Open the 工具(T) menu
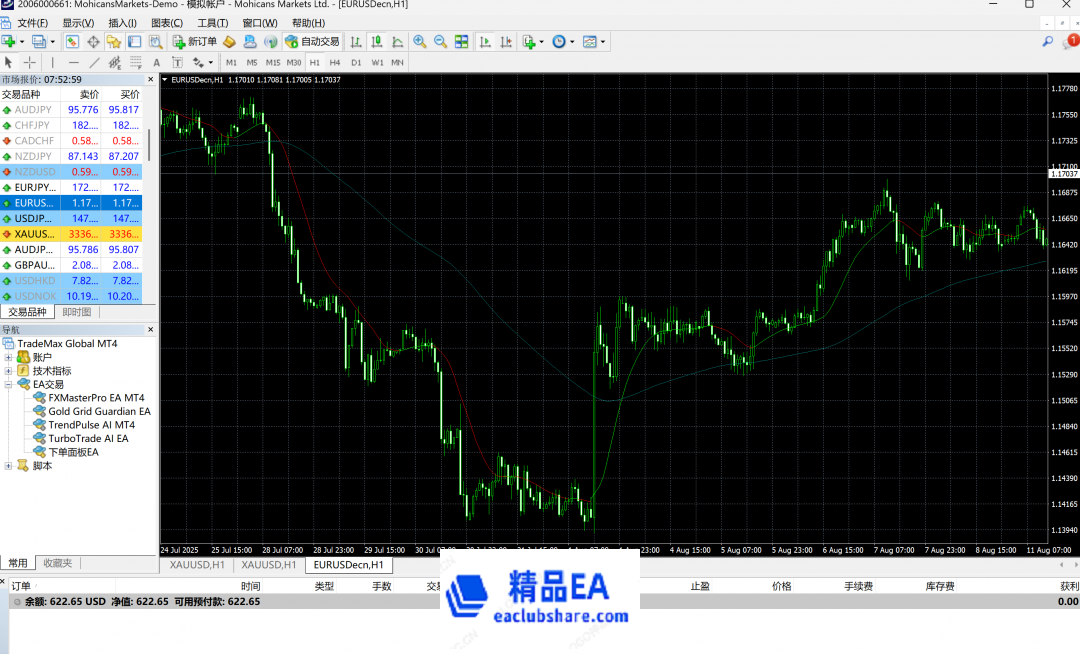 tap(213, 23)
